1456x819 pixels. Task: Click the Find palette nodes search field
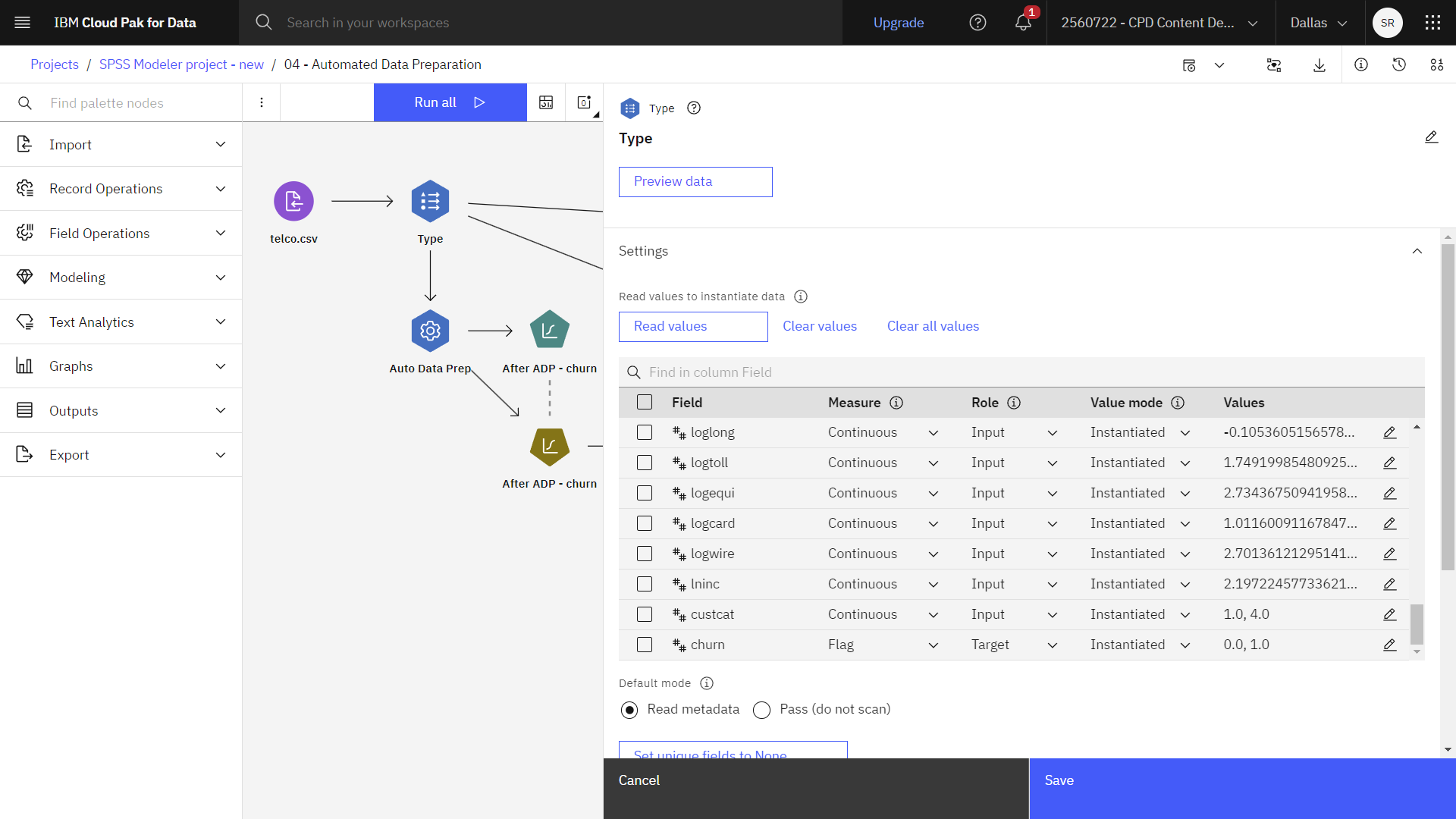click(121, 102)
